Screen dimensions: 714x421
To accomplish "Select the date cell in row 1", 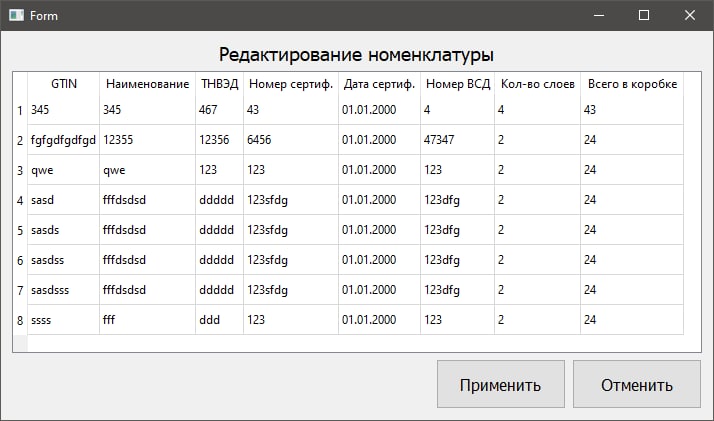I will pyautogui.click(x=379, y=110).
